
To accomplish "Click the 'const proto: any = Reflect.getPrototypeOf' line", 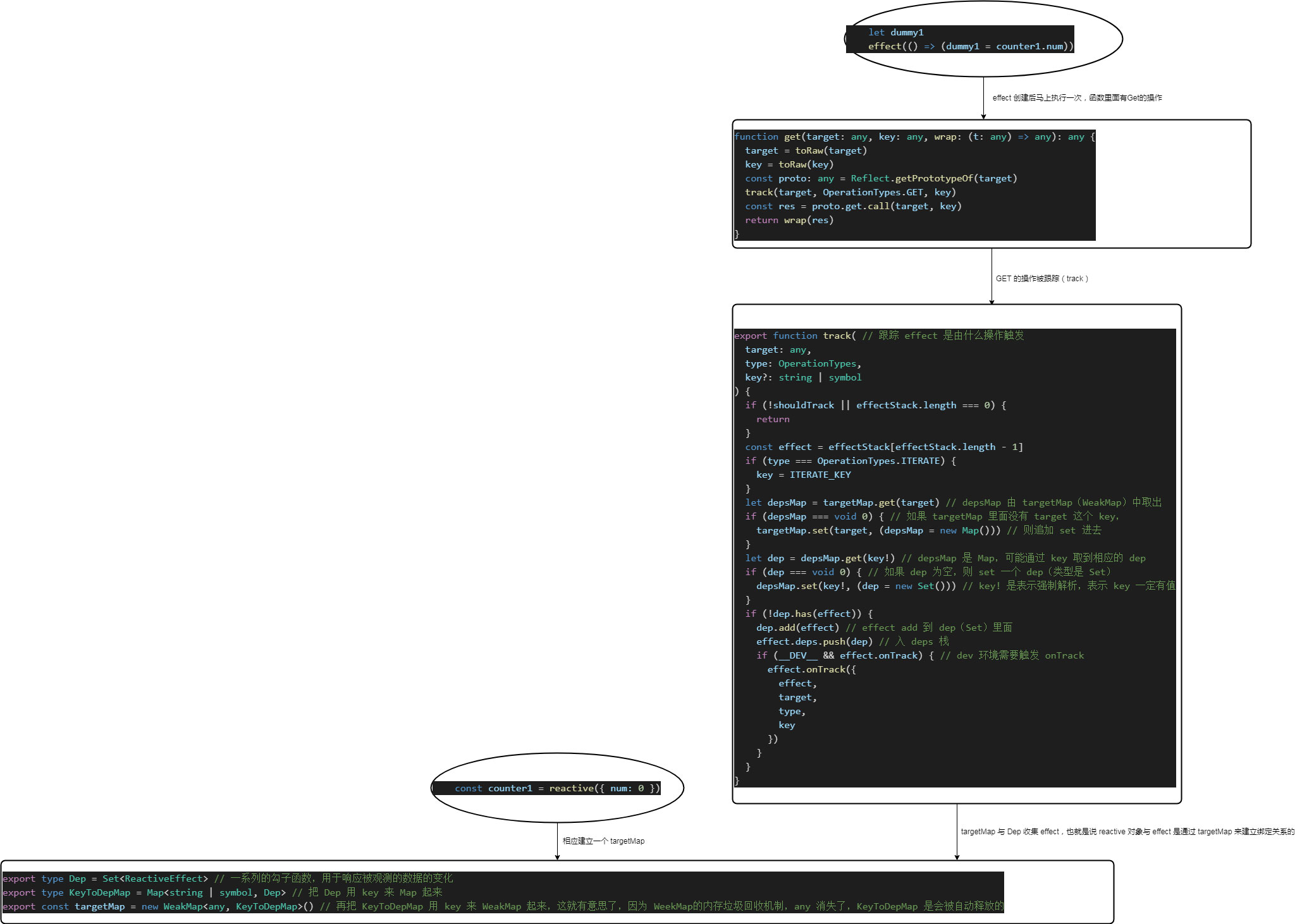I will (881, 178).
